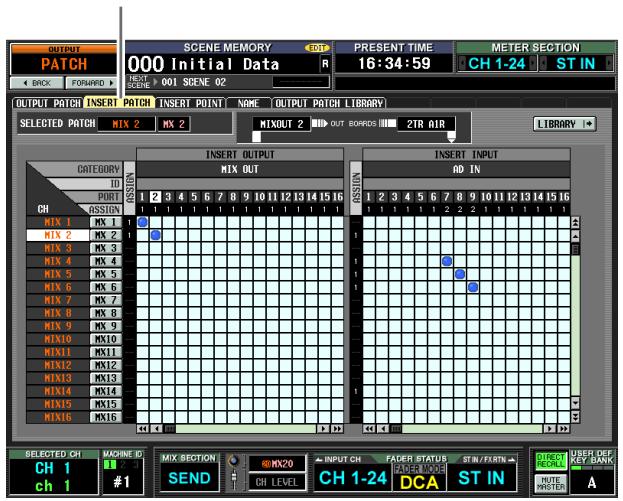Toggle the MIX 5 to AD IN 8 patch
623x501 pixels.
[460, 274]
